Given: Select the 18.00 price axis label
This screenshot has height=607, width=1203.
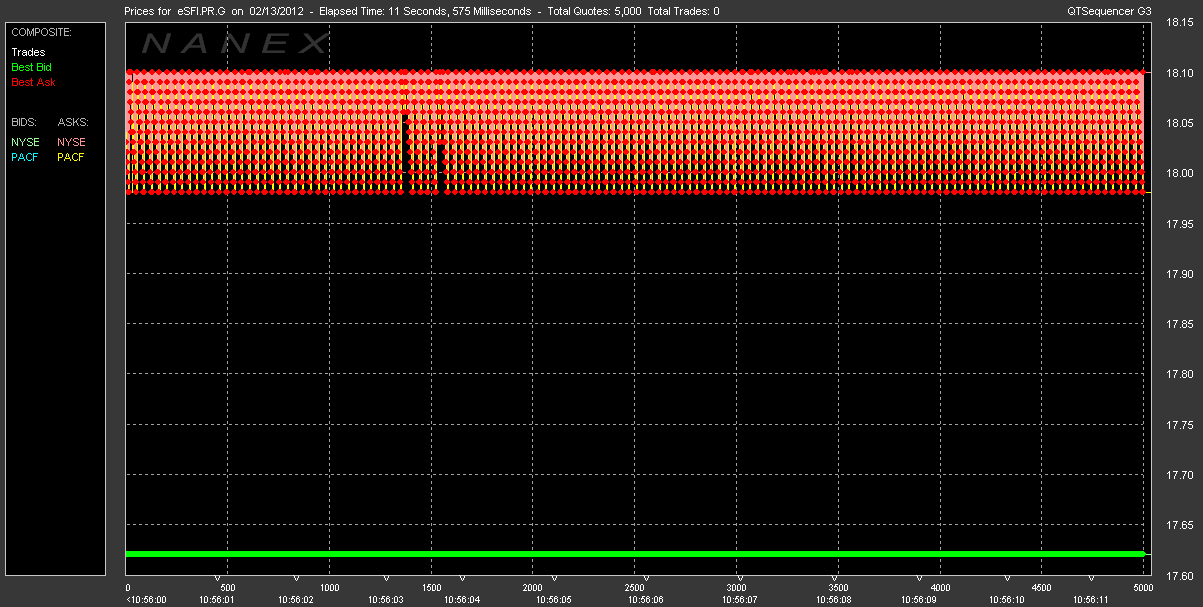Looking at the screenshot, I should (x=1180, y=173).
